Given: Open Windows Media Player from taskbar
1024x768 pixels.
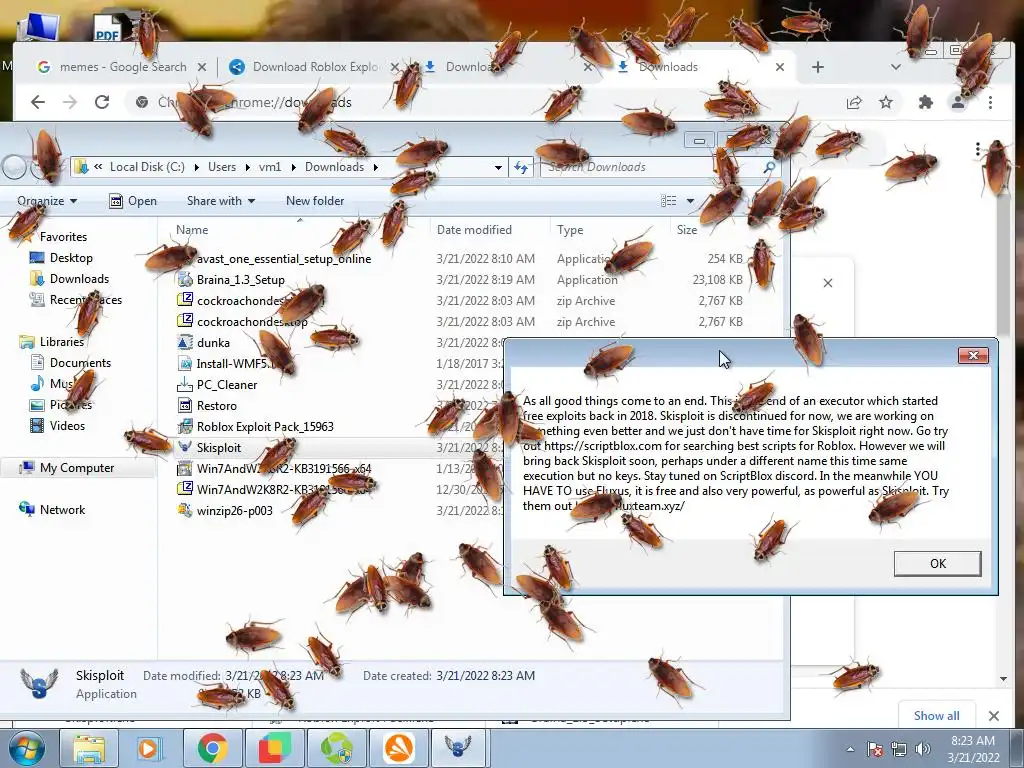Looking at the screenshot, I should click(x=149, y=748).
